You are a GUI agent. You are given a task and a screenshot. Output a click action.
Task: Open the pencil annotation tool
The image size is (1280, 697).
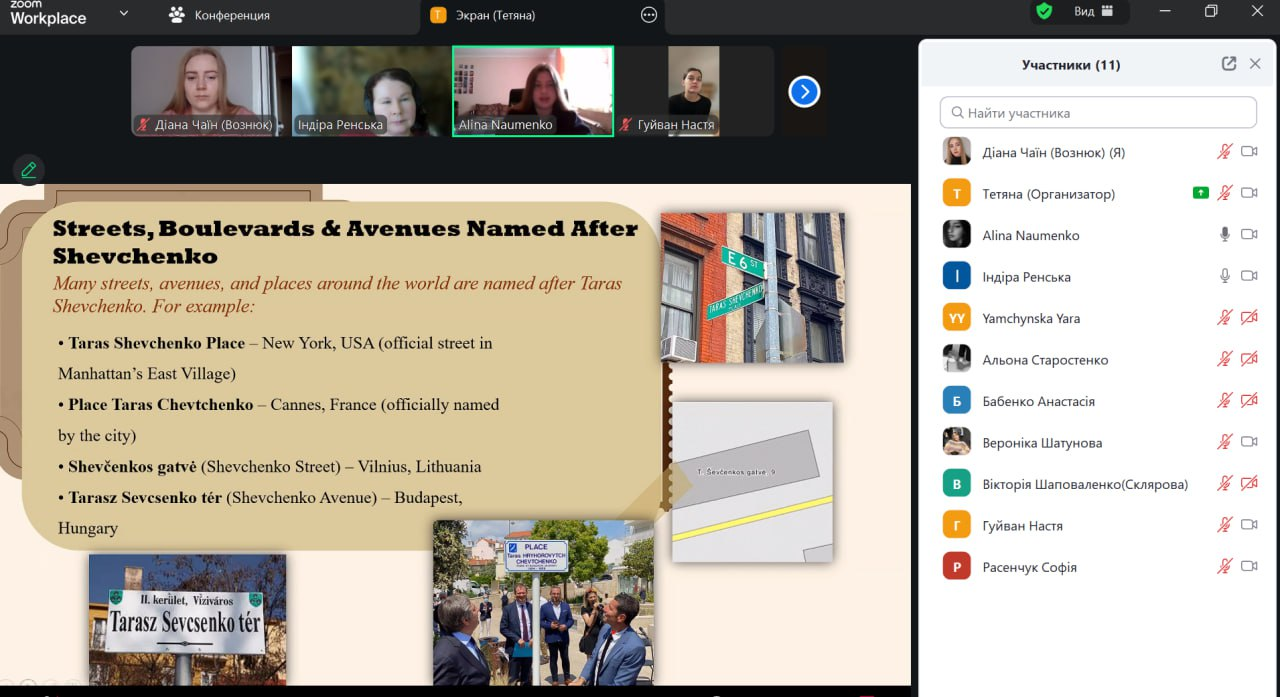click(x=29, y=170)
